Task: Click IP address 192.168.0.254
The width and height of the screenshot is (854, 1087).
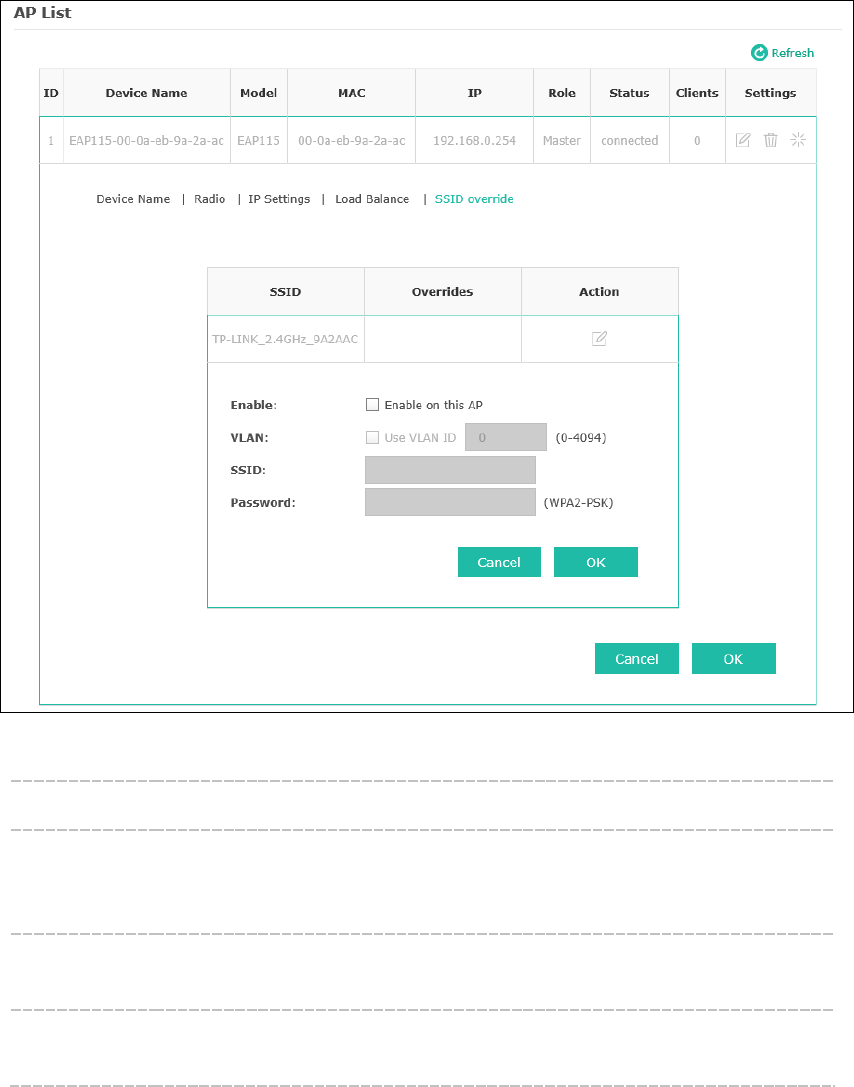Action: tap(475, 141)
